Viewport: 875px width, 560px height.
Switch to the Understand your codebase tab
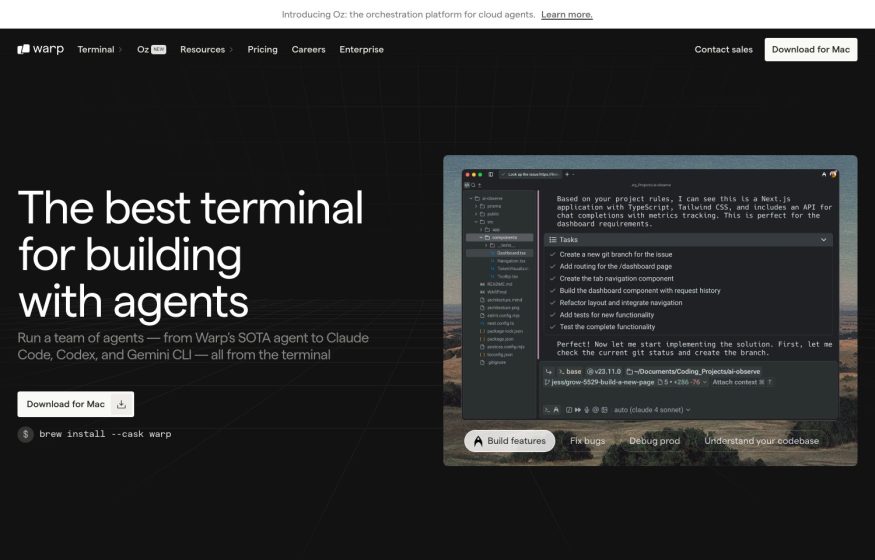761,441
